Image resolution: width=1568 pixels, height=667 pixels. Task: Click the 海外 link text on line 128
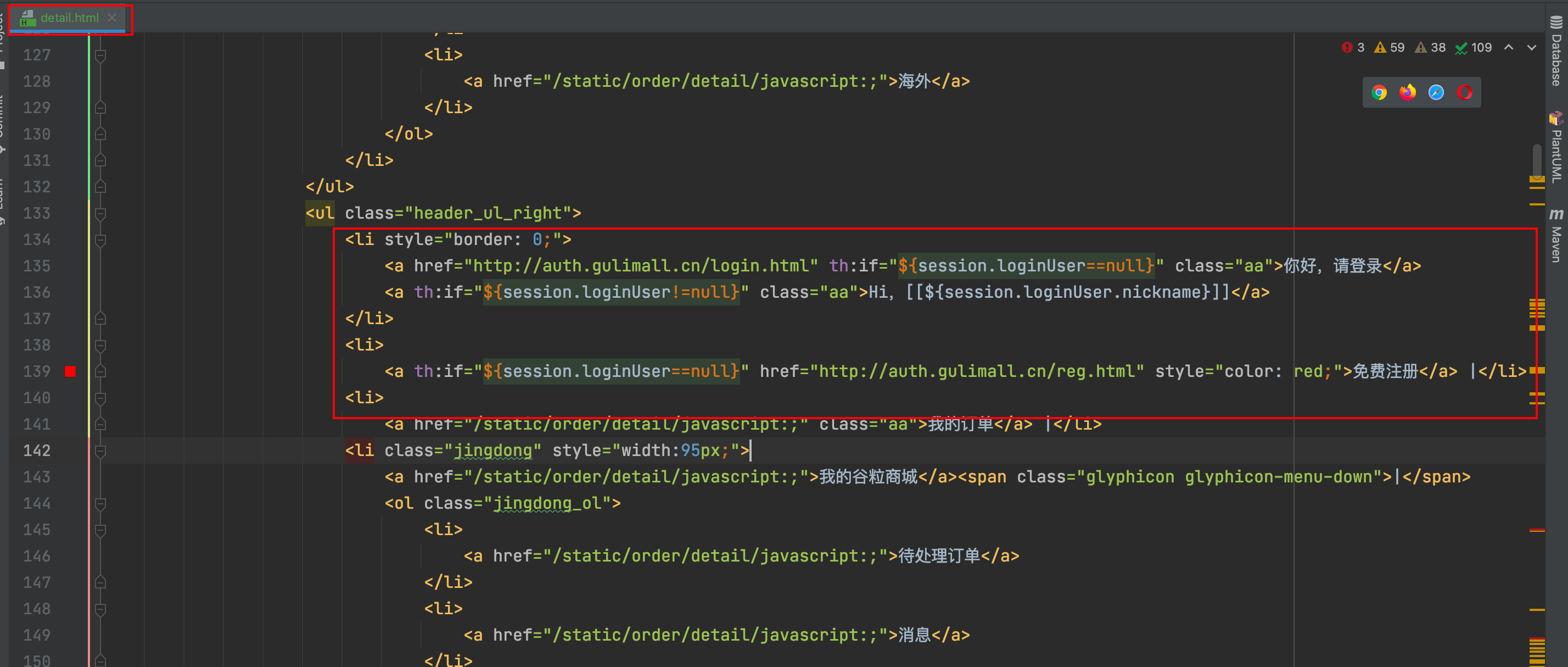(x=914, y=81)
